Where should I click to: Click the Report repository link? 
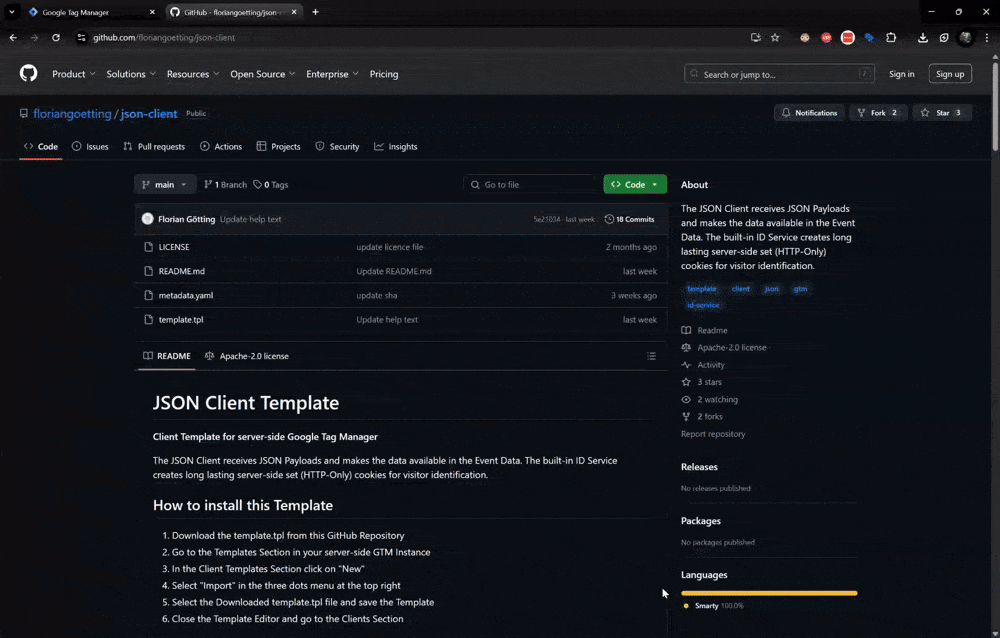712,434
